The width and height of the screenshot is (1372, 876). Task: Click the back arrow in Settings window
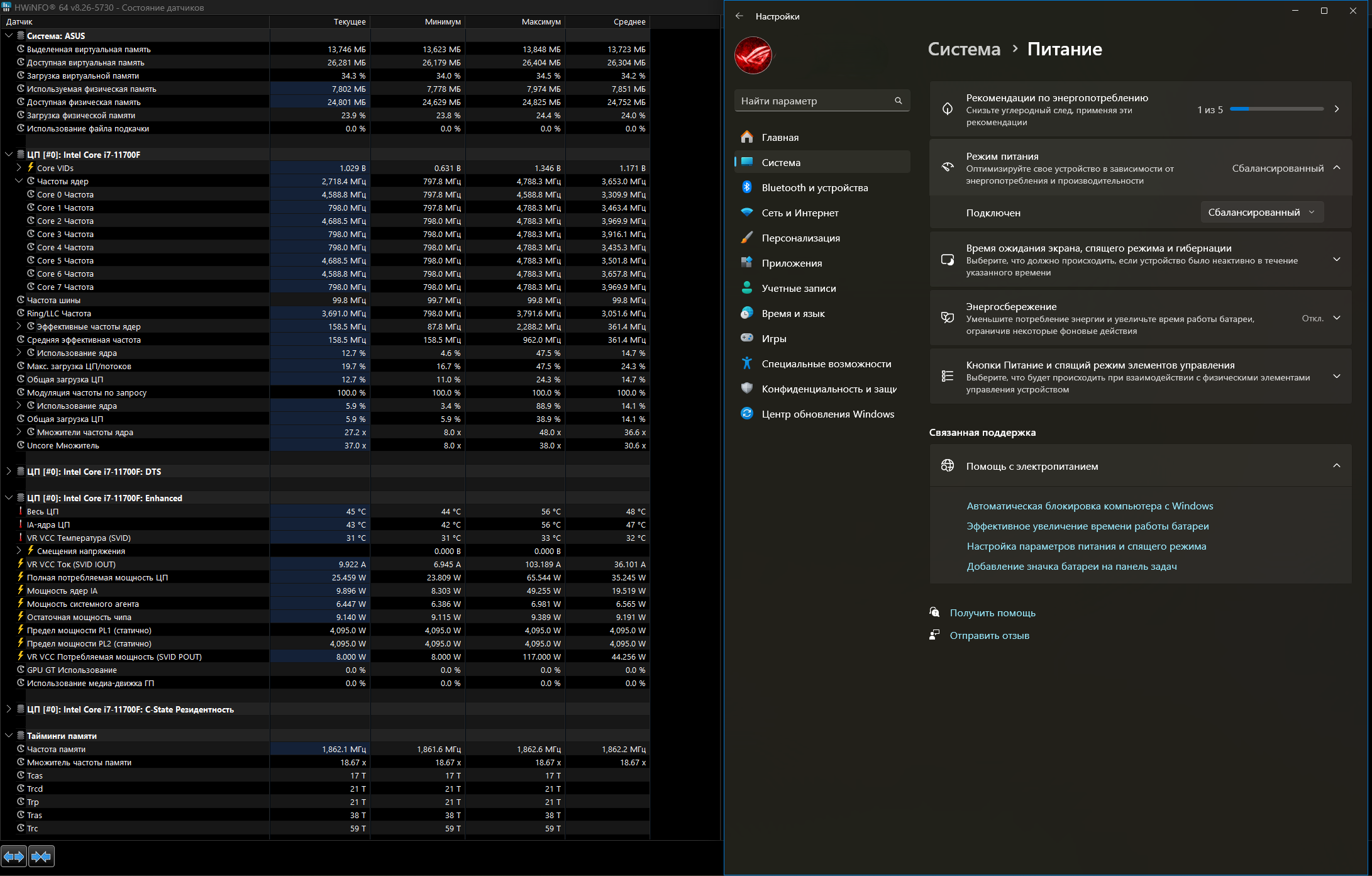pyautogui.click(x=739, y=16)
